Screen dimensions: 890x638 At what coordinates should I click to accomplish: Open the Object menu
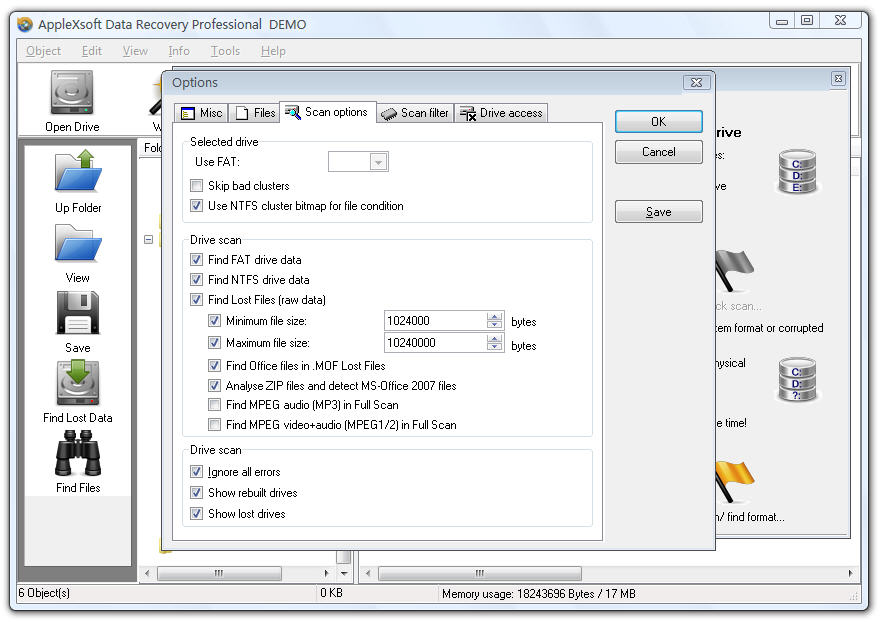coord(43,51)
